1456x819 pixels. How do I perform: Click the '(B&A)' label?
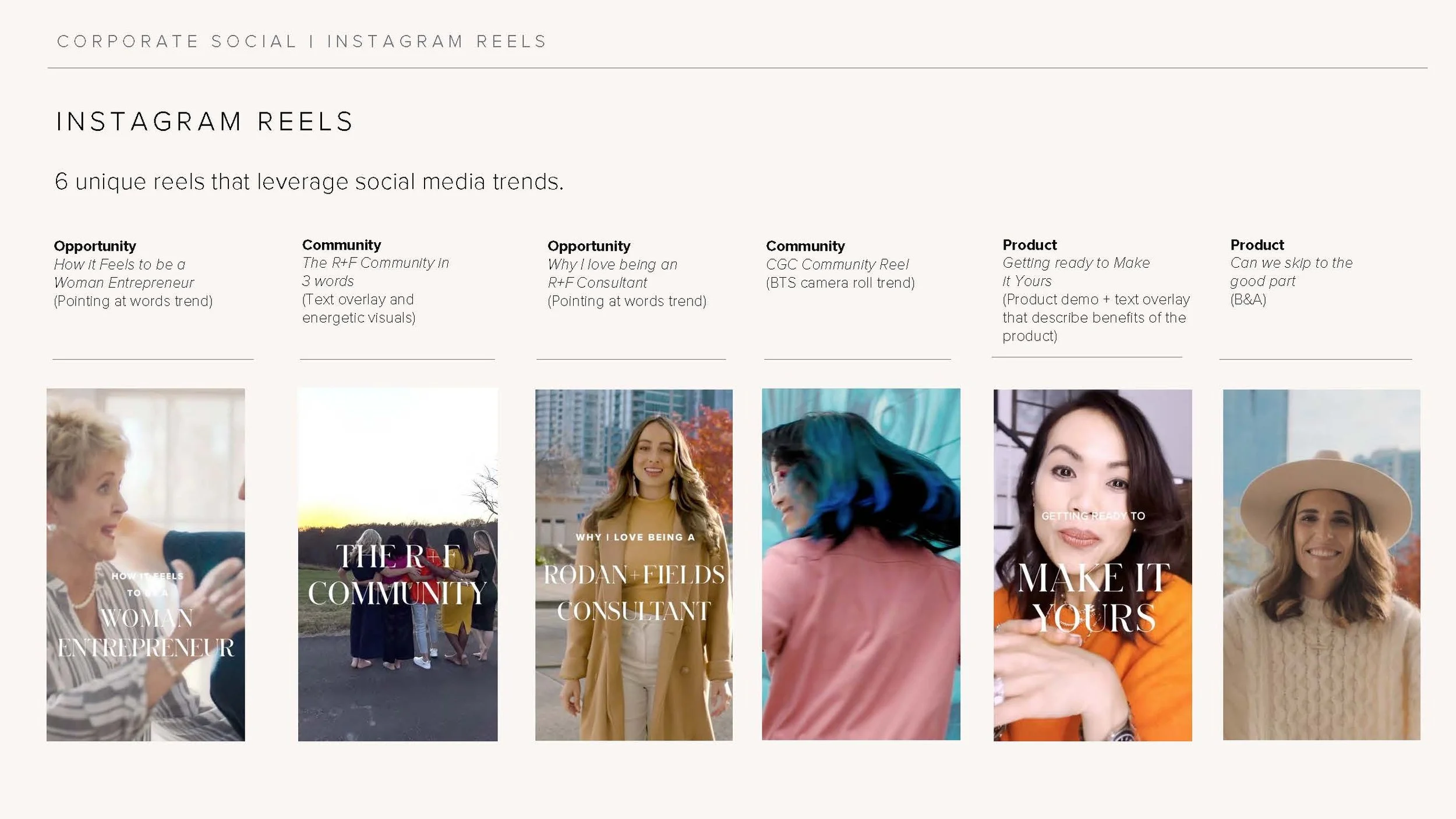click(1248, 300)
